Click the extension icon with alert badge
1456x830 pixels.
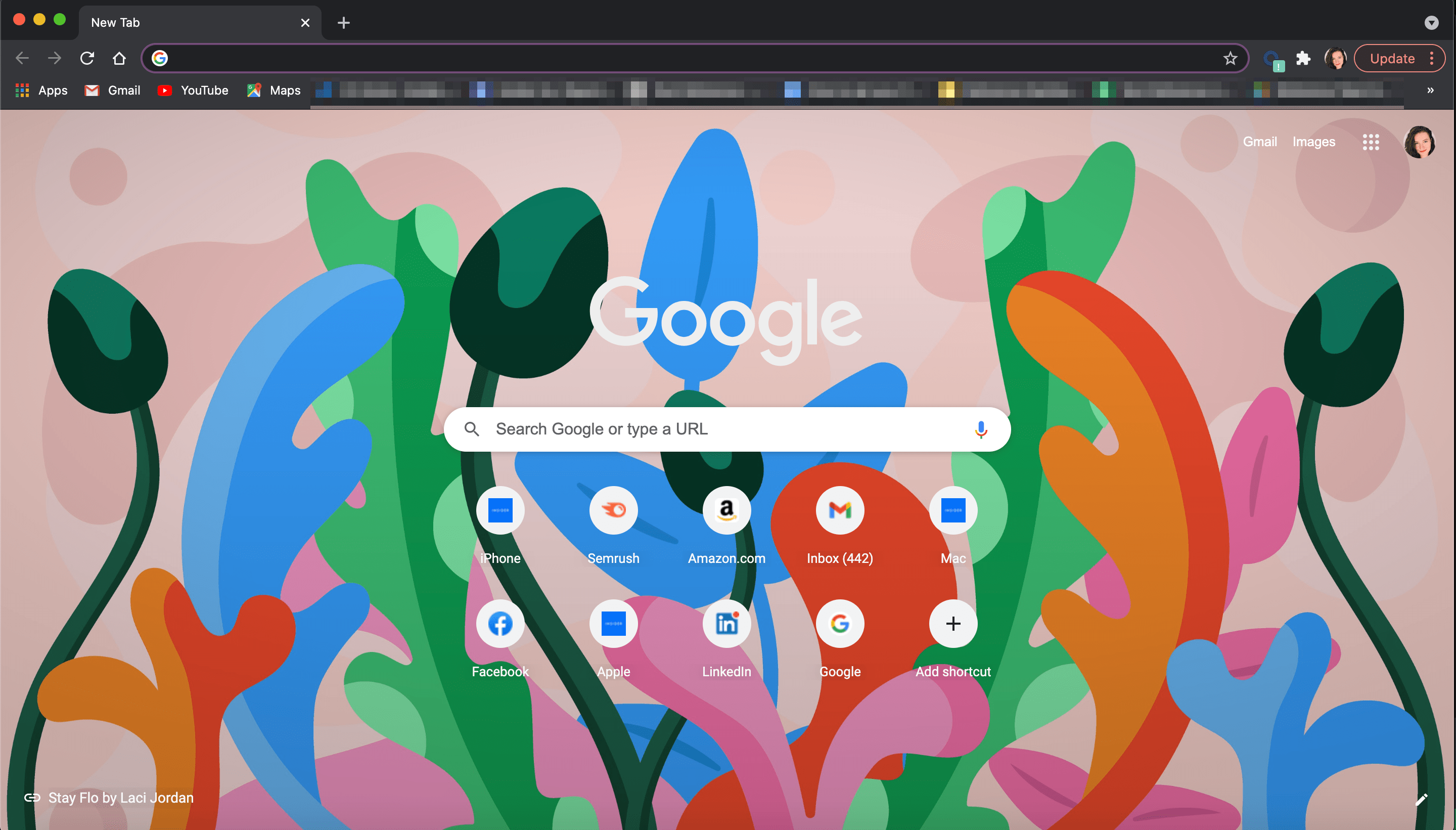tap(1272, 59)
